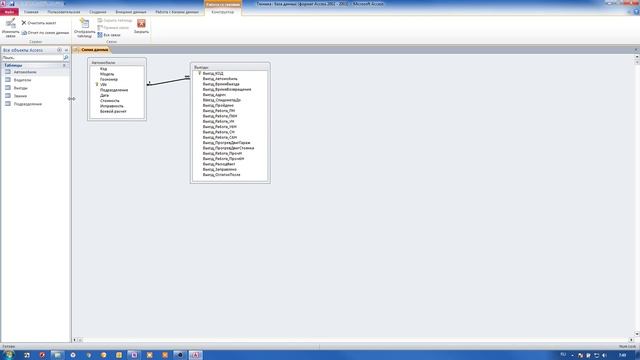The width and height of the screenshot is (640, 360).
Task: Open the Windows Start menu
Action: point(8,355)
